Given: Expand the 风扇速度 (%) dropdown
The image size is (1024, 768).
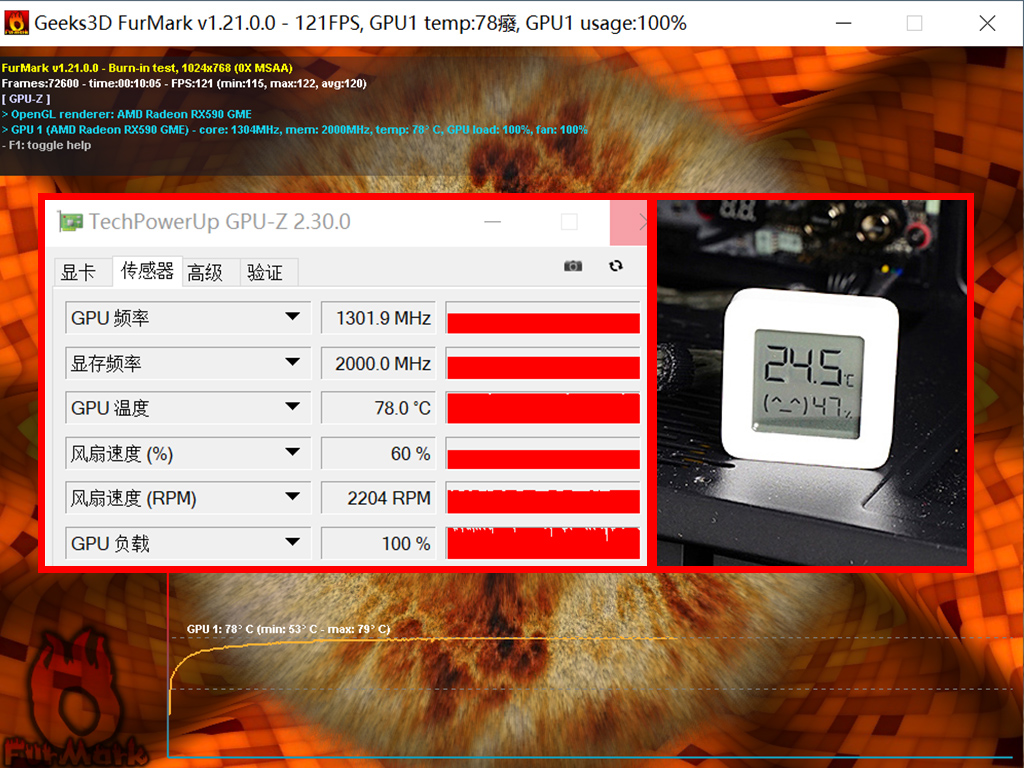Looking at the screenshot, I should point(294,452).
